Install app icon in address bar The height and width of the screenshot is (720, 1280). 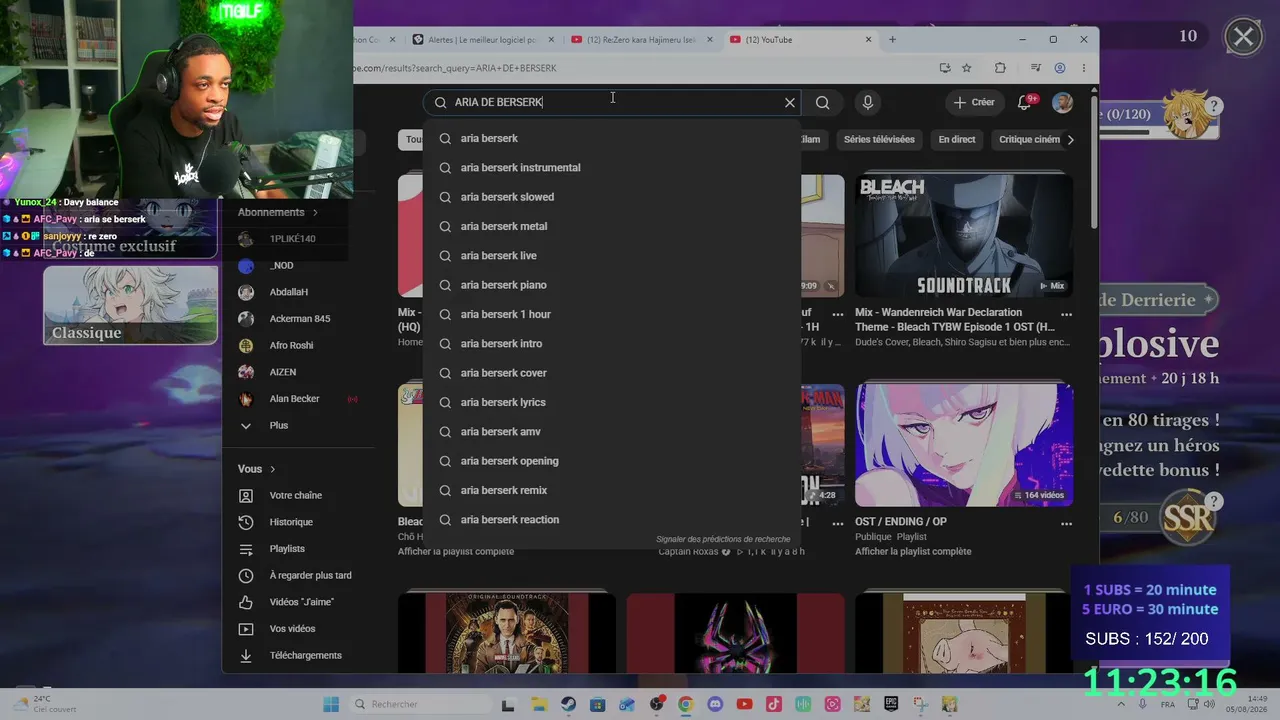point(945,68)
